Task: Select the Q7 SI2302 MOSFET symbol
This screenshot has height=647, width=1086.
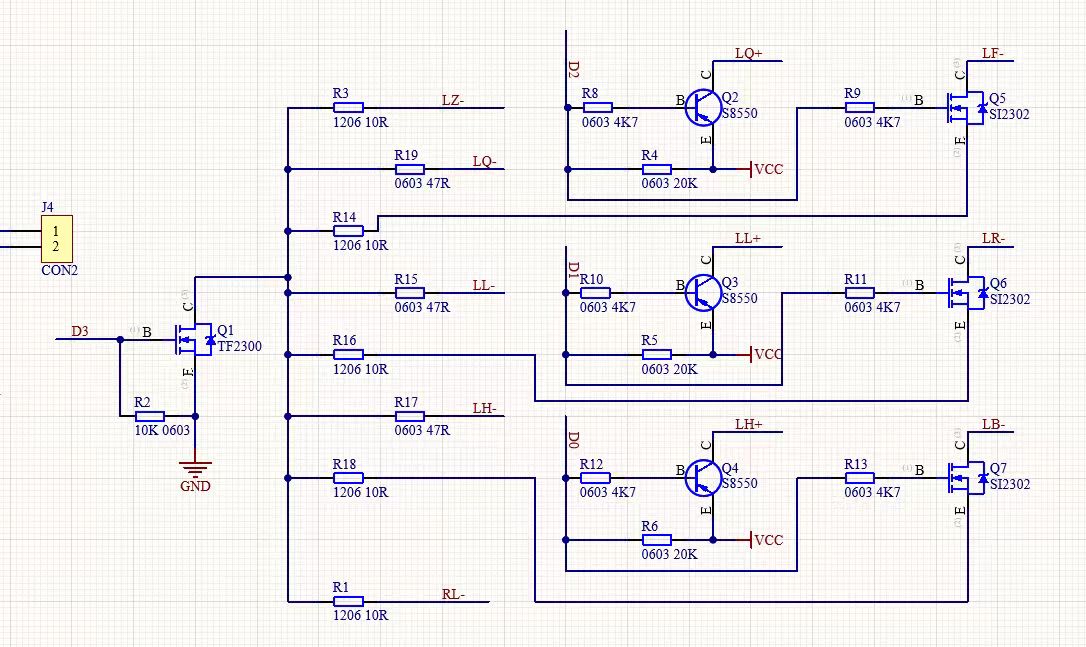Action: click(964, 478)
